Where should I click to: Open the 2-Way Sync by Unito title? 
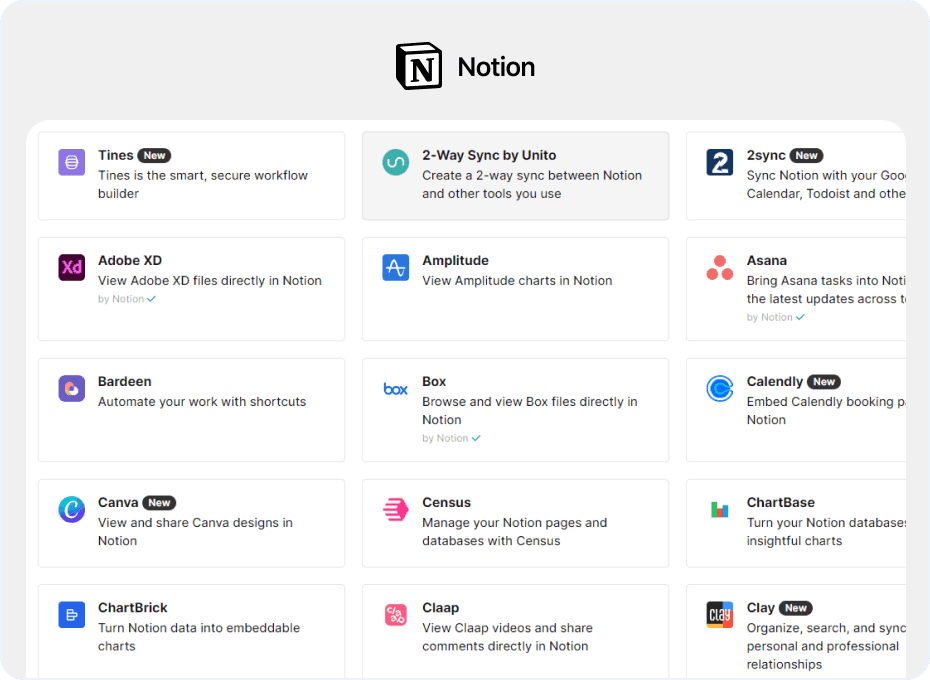coord(489,155)
